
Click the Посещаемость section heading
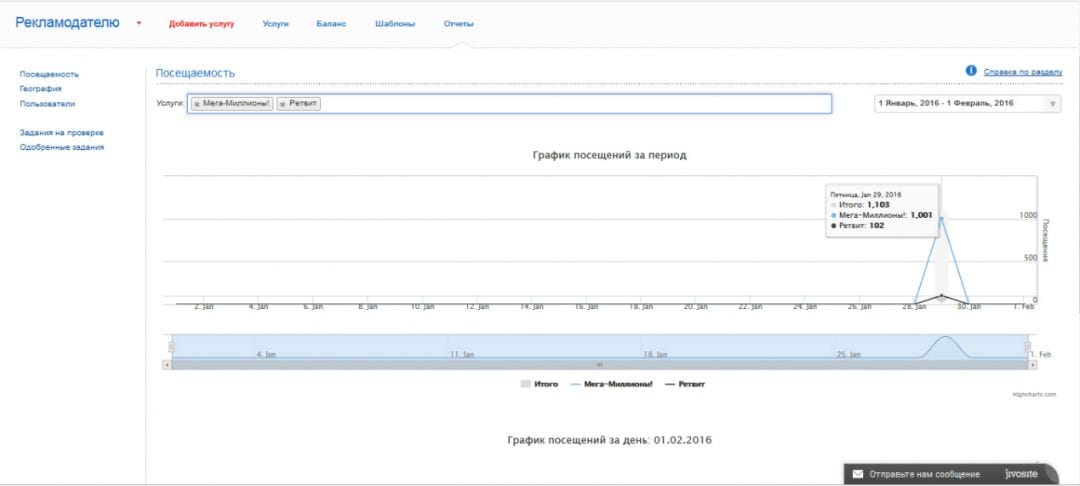click(x=196, y=73)
